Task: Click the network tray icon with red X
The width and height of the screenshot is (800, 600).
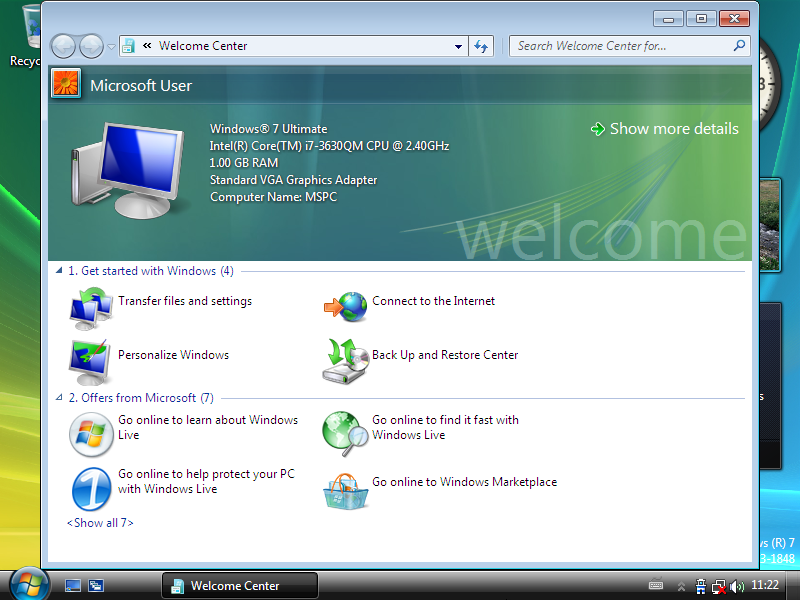Action: coord(719,587)
